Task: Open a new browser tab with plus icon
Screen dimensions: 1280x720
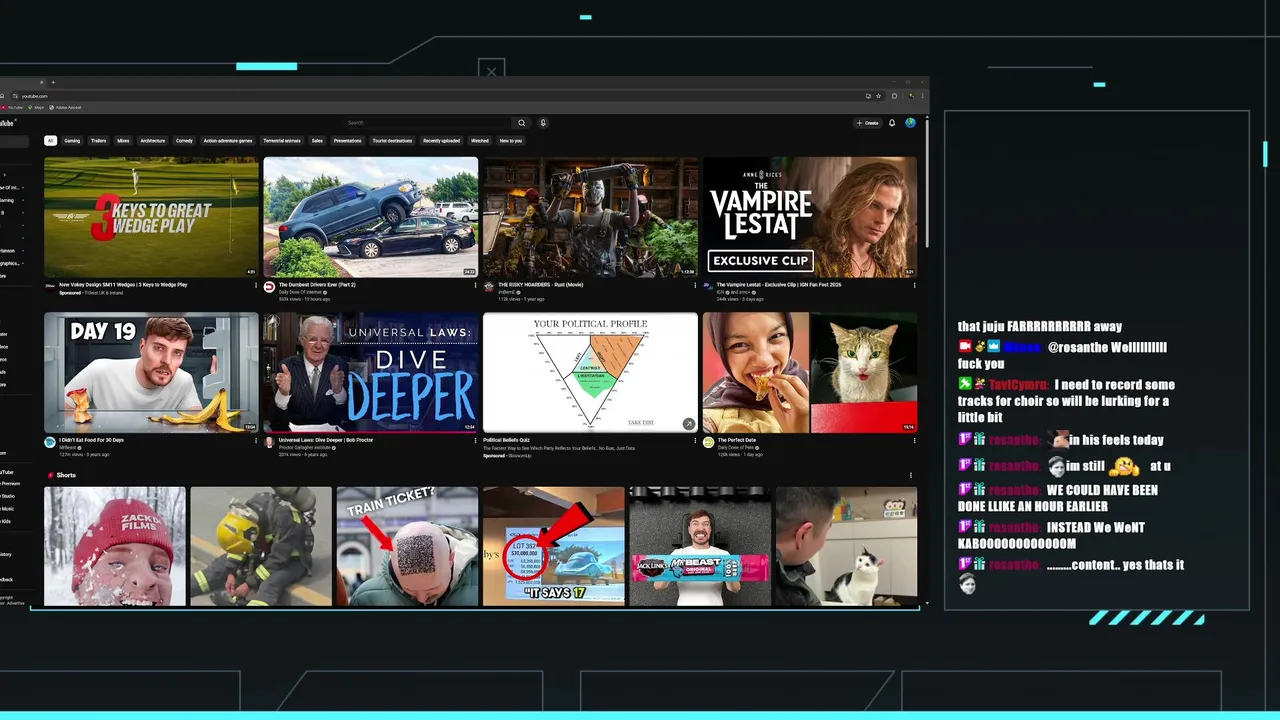Action: [53, 82]
